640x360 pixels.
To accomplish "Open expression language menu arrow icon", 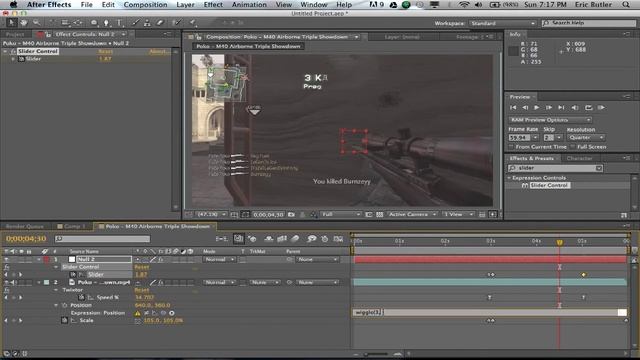I will (x=172, y=313).
